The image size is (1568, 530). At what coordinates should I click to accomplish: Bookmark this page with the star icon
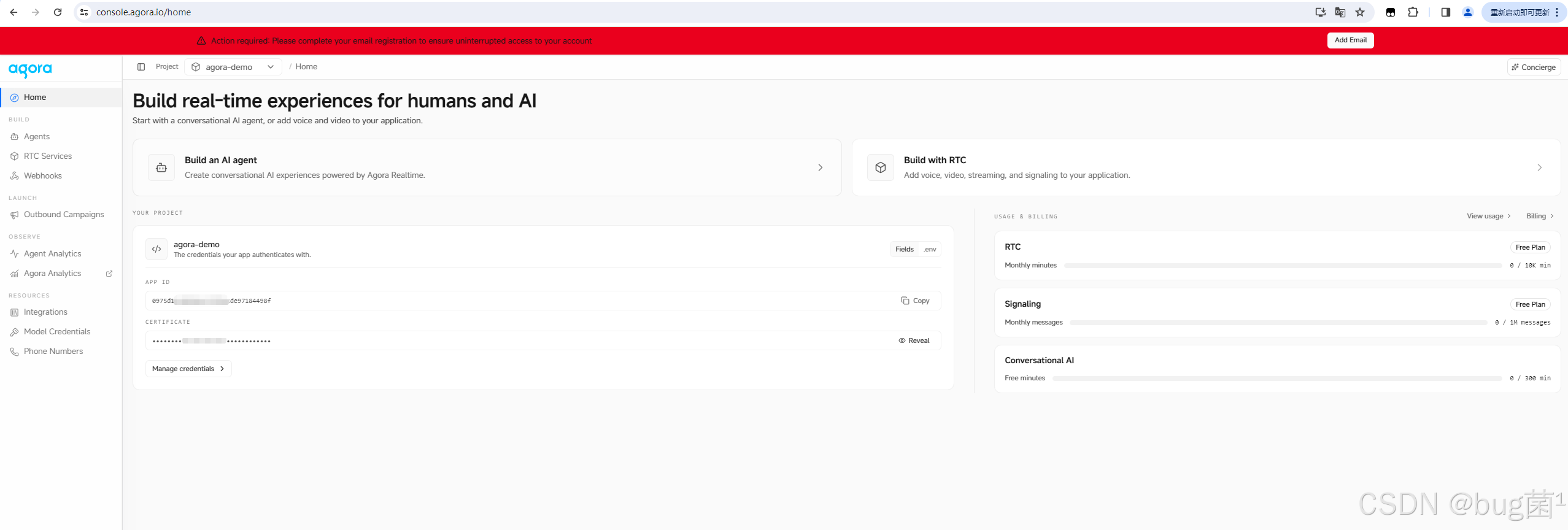[1360, 12]
